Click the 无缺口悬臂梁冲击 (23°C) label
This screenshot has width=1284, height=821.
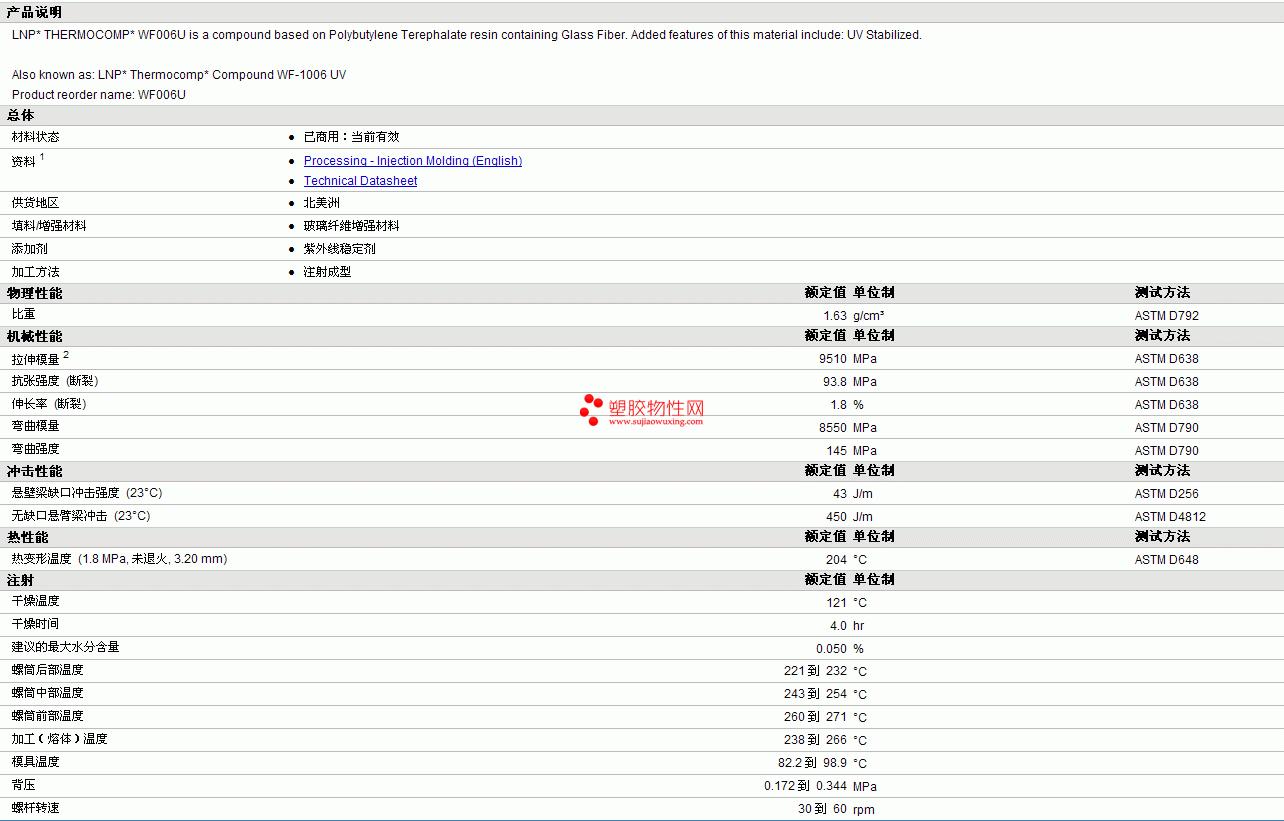[80, 516]
